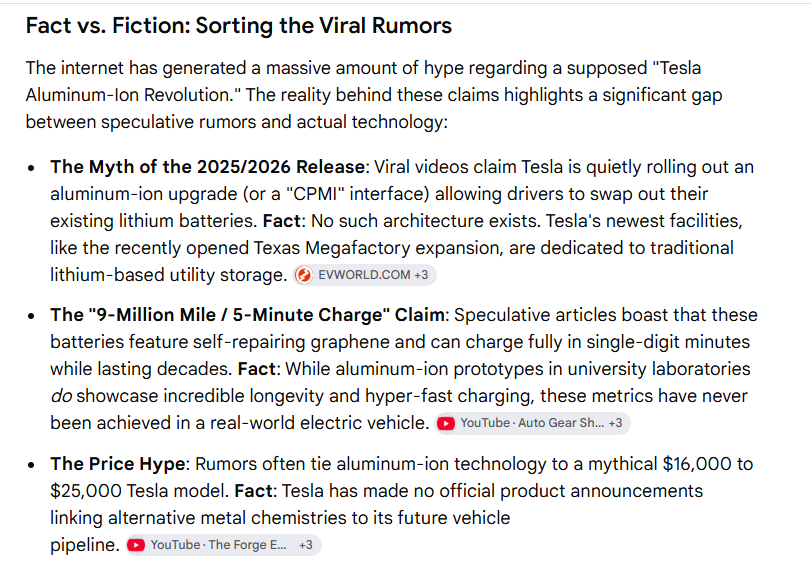Click the EVWORLD.COM source favicon icon

[304, 275]
